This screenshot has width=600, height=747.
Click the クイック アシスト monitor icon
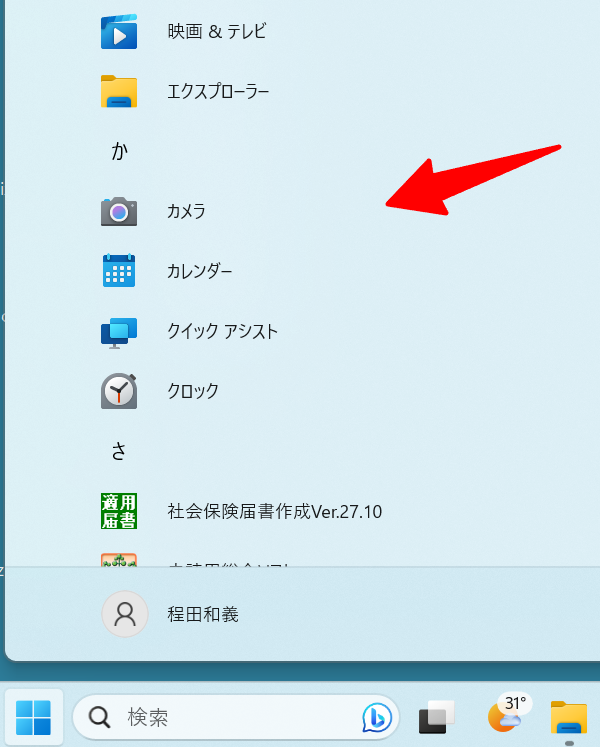119,331
